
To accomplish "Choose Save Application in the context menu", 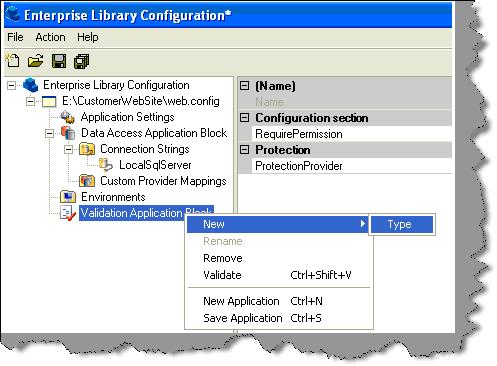I will (279, 318).
